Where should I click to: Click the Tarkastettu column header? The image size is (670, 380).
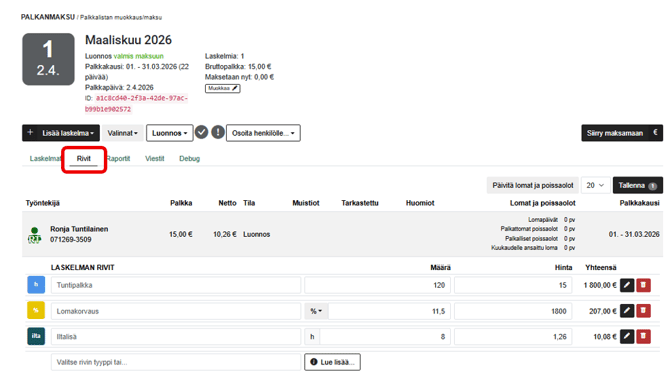360,203
